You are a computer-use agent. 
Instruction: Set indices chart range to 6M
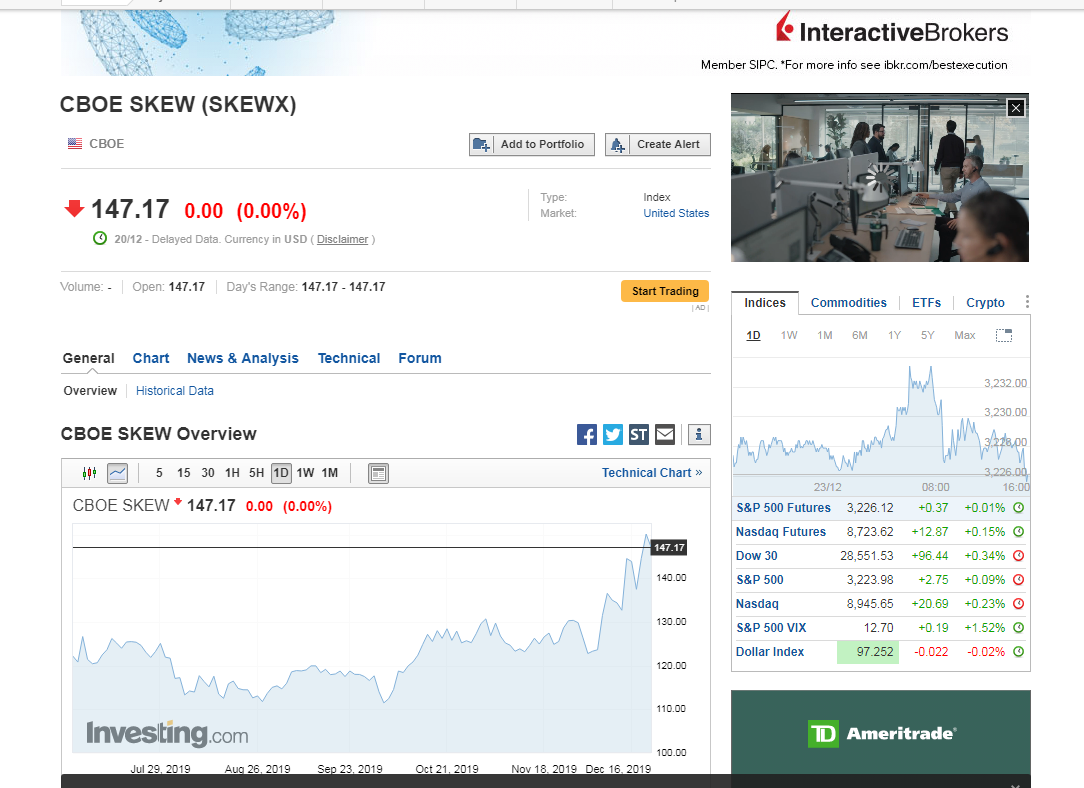click(x=859, y=335)
